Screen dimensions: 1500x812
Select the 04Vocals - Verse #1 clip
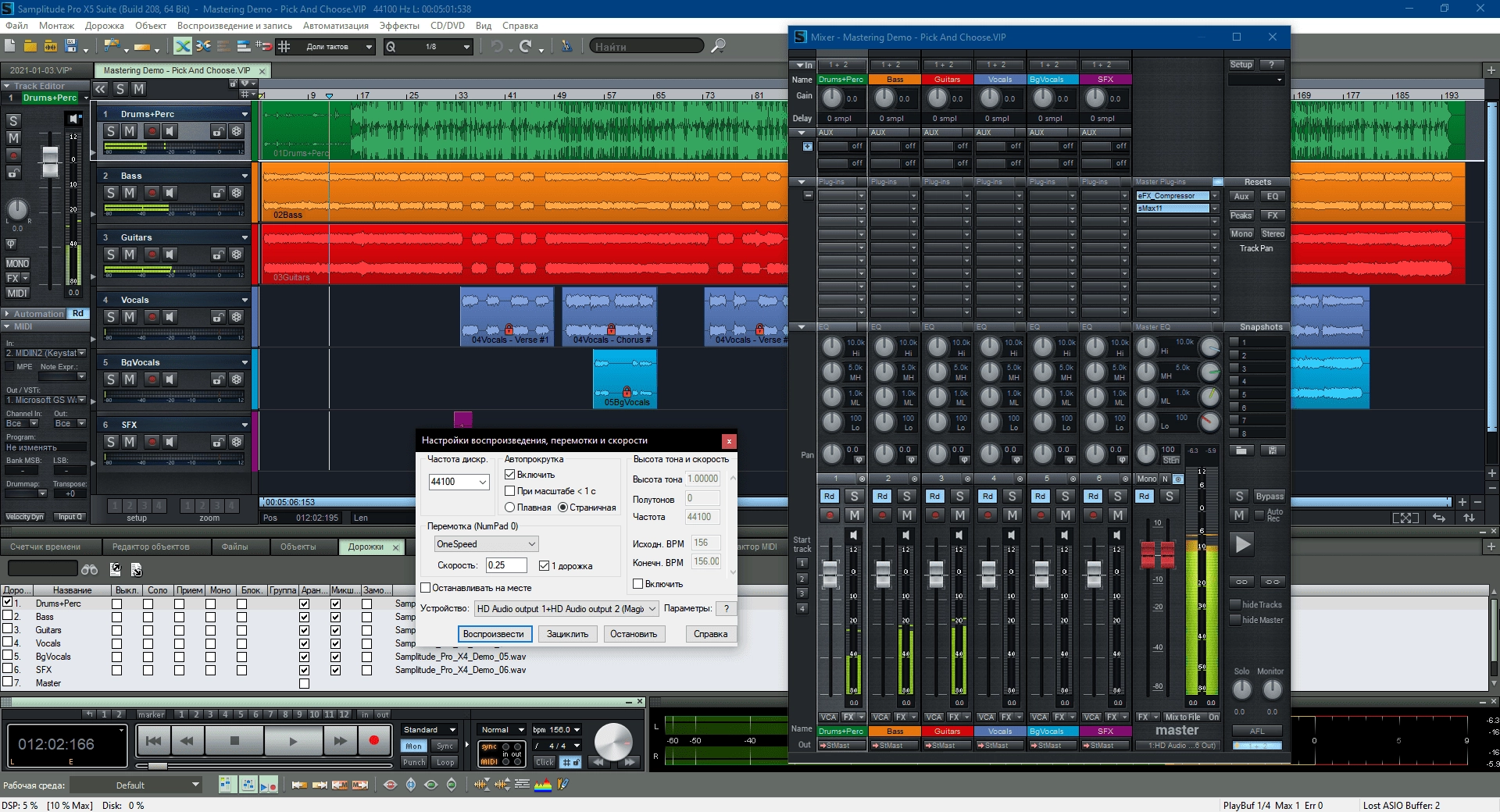tap(507, 317)
